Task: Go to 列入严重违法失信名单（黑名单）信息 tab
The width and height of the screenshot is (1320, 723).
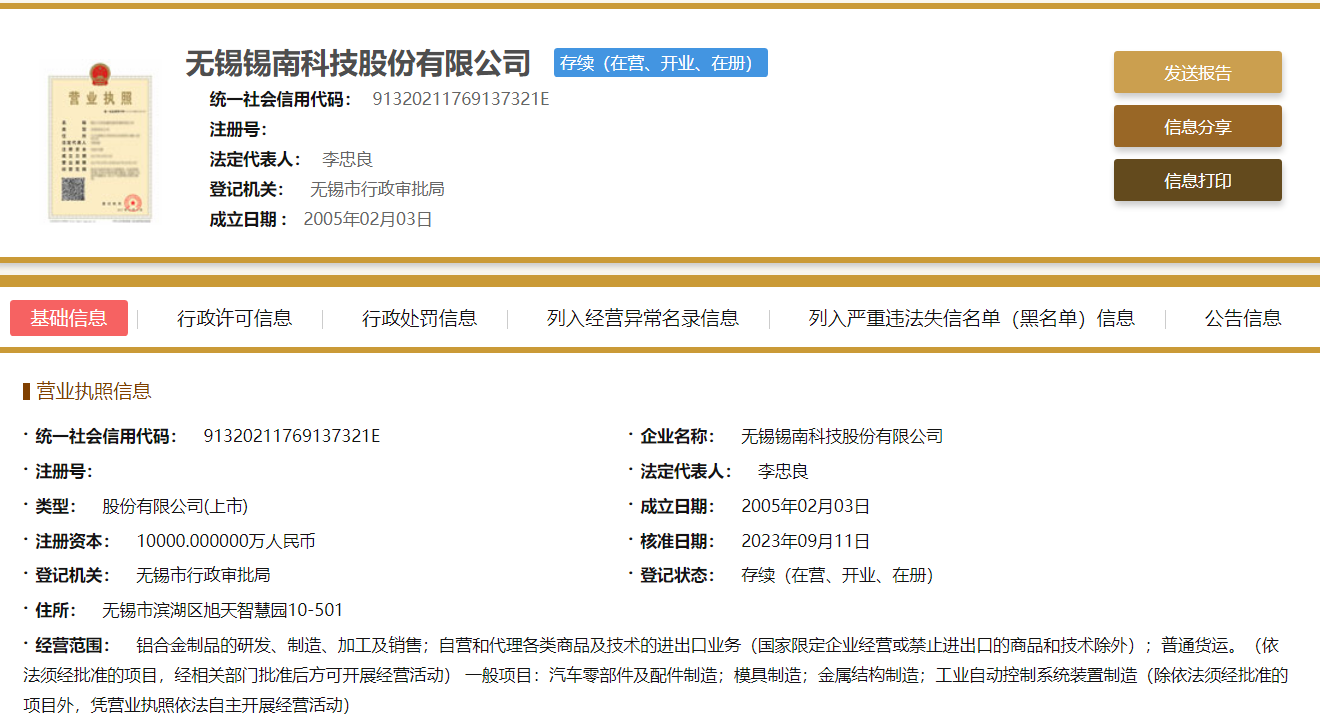Action: [x=972, y=318]
